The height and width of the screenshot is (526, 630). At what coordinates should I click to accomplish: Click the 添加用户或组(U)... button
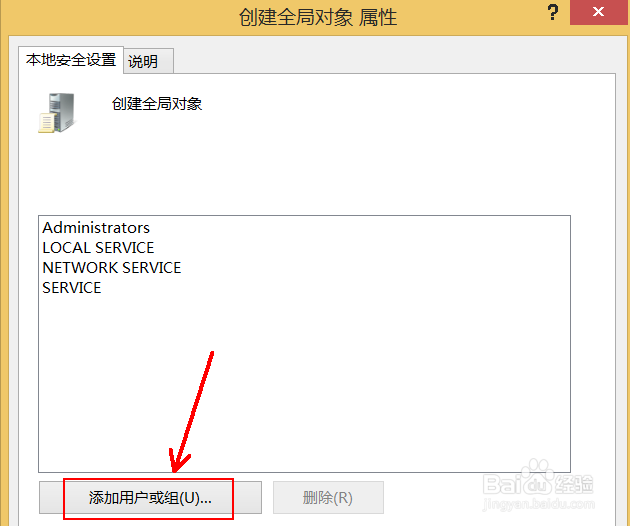(150, 497)
